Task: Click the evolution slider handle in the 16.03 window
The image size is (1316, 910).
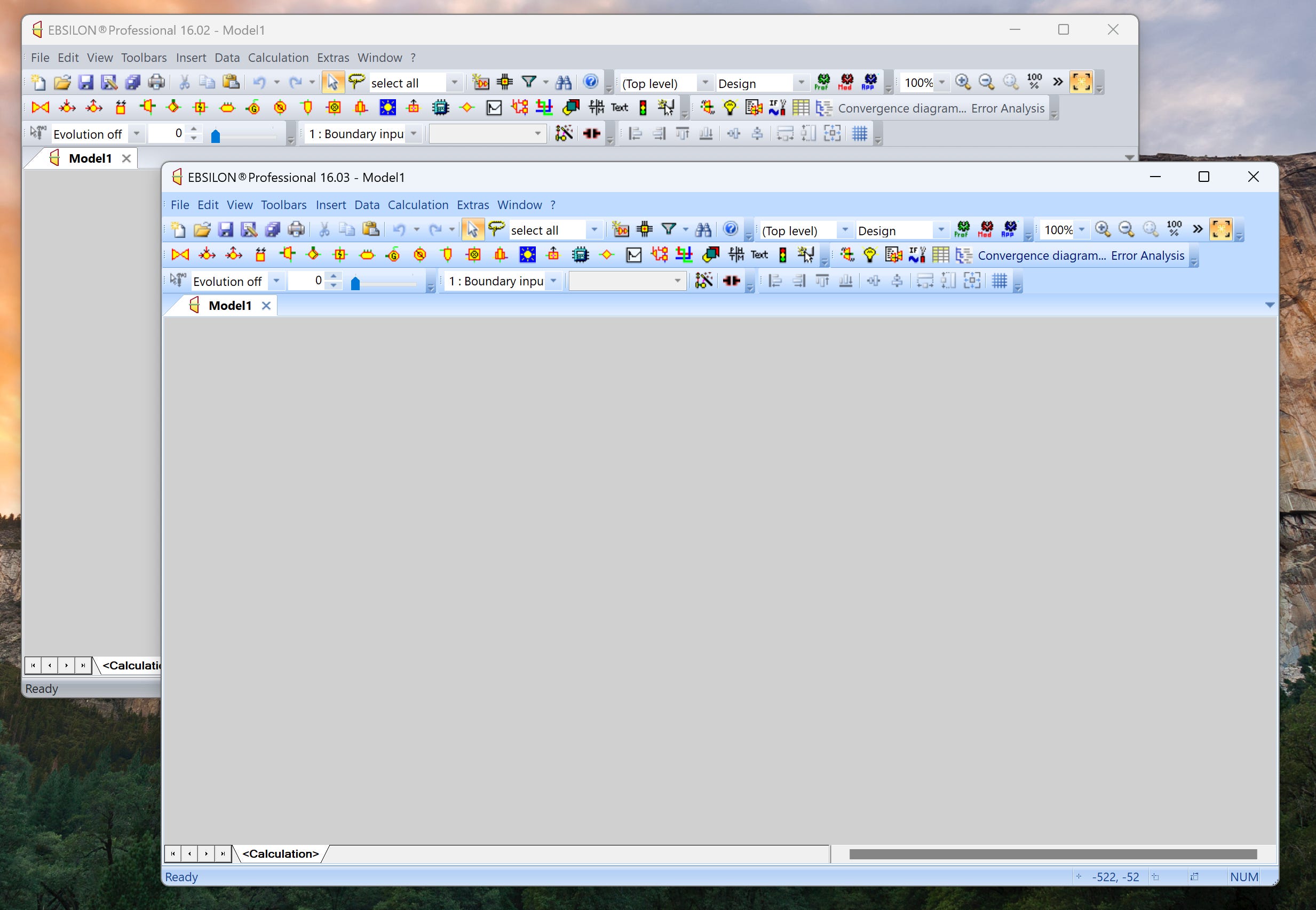Action: (x=355, y=283)
